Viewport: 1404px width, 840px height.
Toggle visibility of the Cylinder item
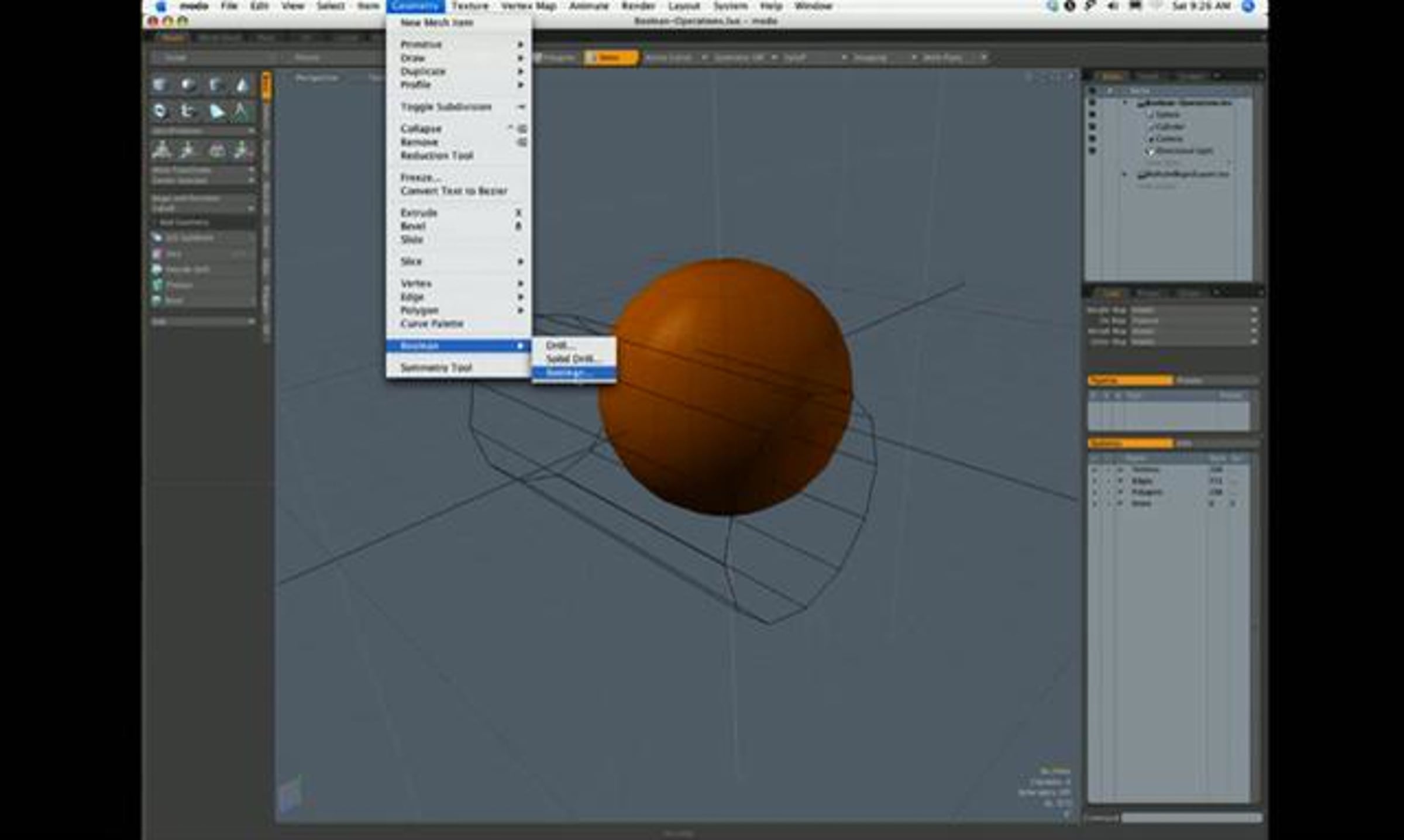(1092, 126)
